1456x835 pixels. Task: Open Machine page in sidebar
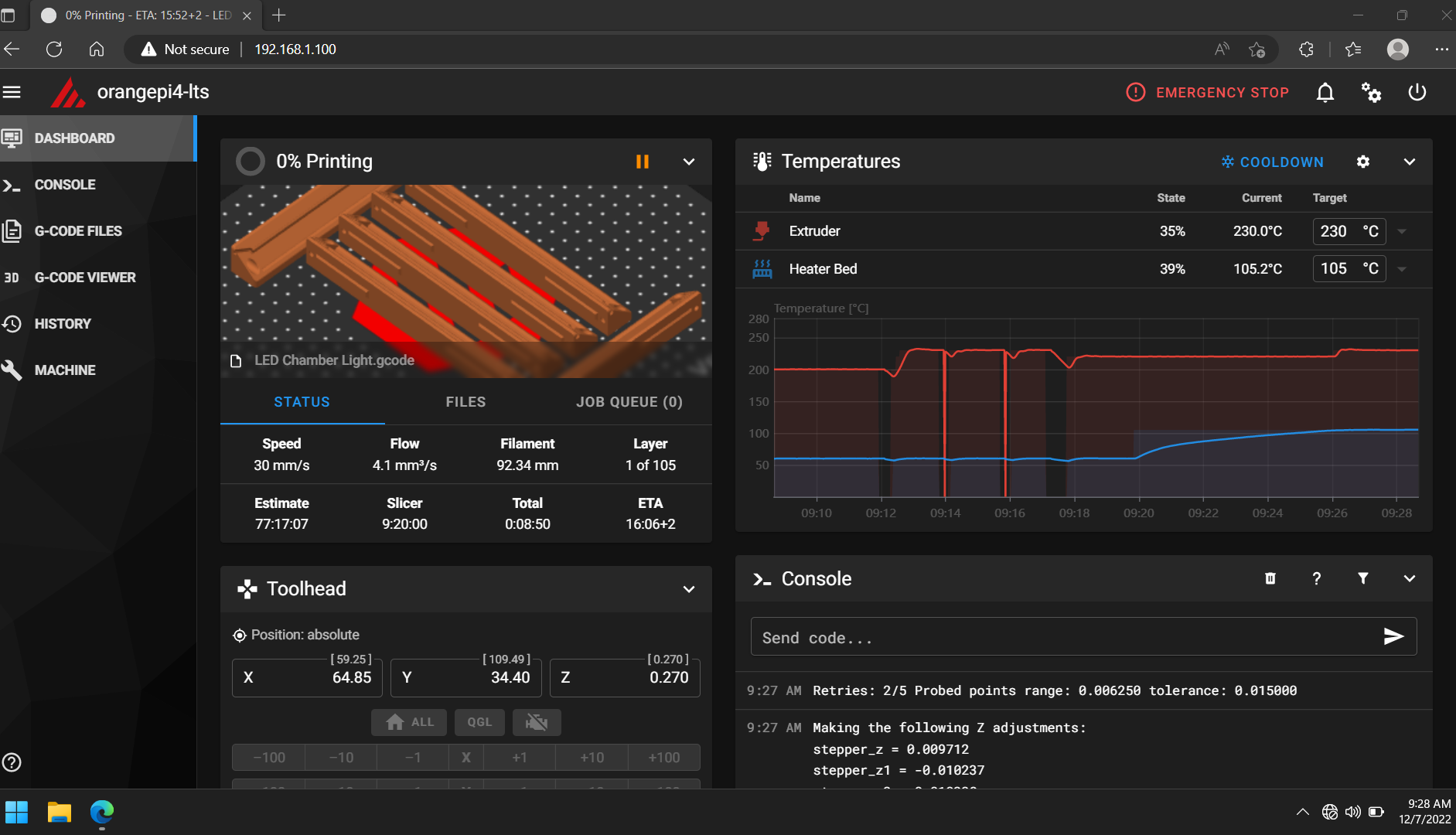97,370
